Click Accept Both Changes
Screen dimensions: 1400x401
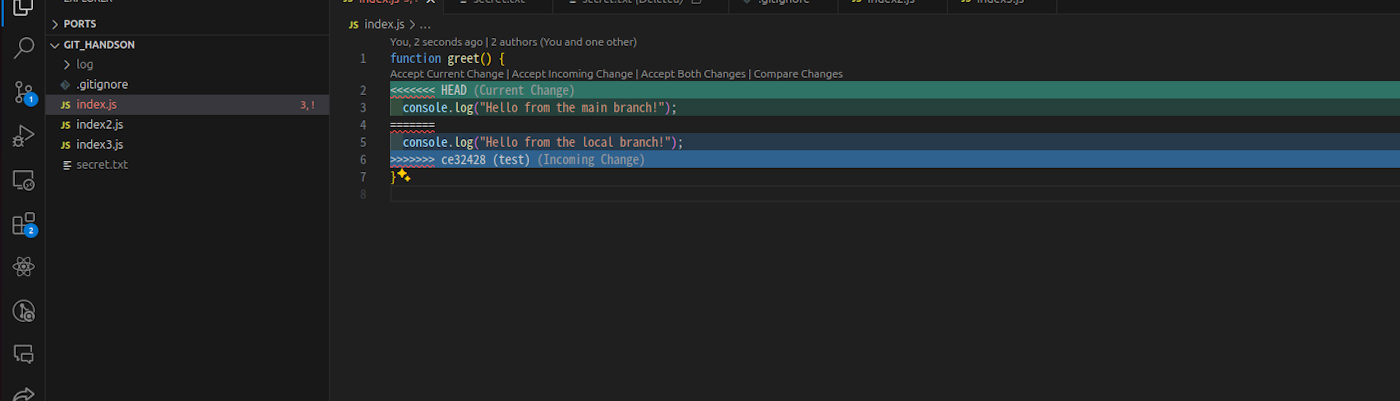693,74
